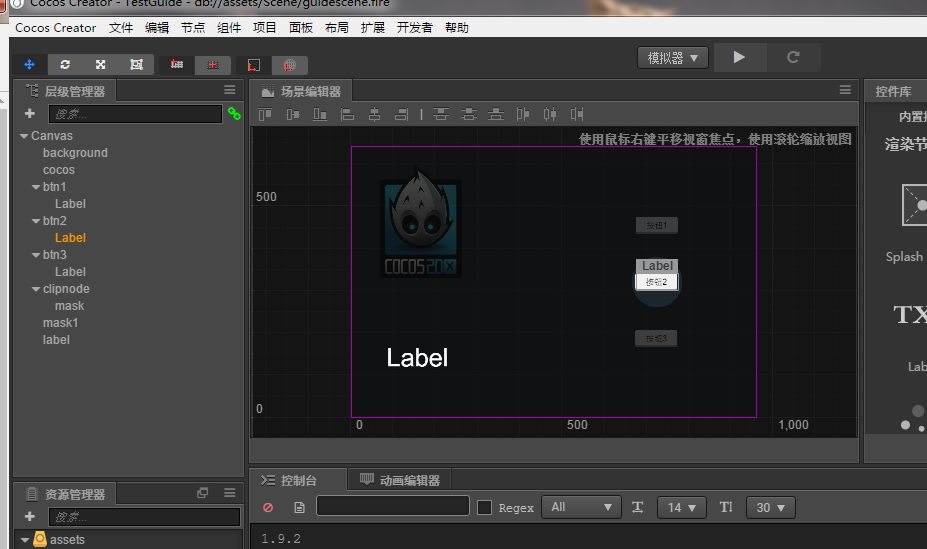The image size is (927, 549).
Task: Select the lowercase label node
Action: [56, 340]
